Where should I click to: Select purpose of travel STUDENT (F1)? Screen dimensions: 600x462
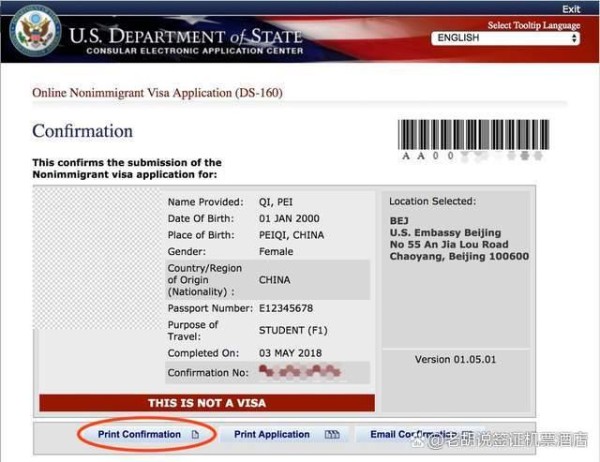pos(293,330)
